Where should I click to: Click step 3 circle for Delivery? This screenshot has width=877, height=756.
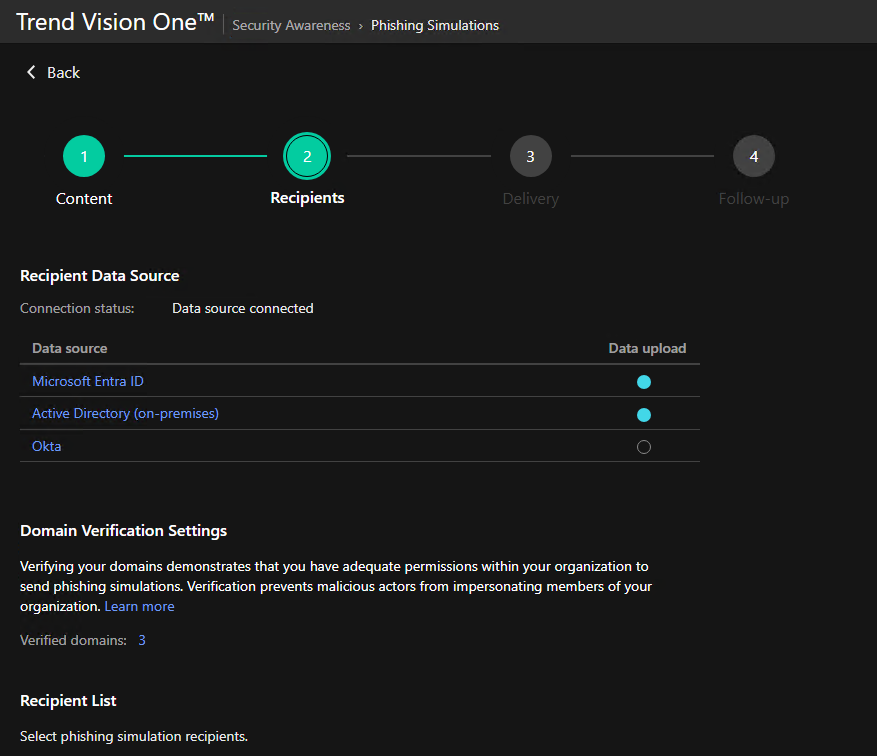click(530, 156)
